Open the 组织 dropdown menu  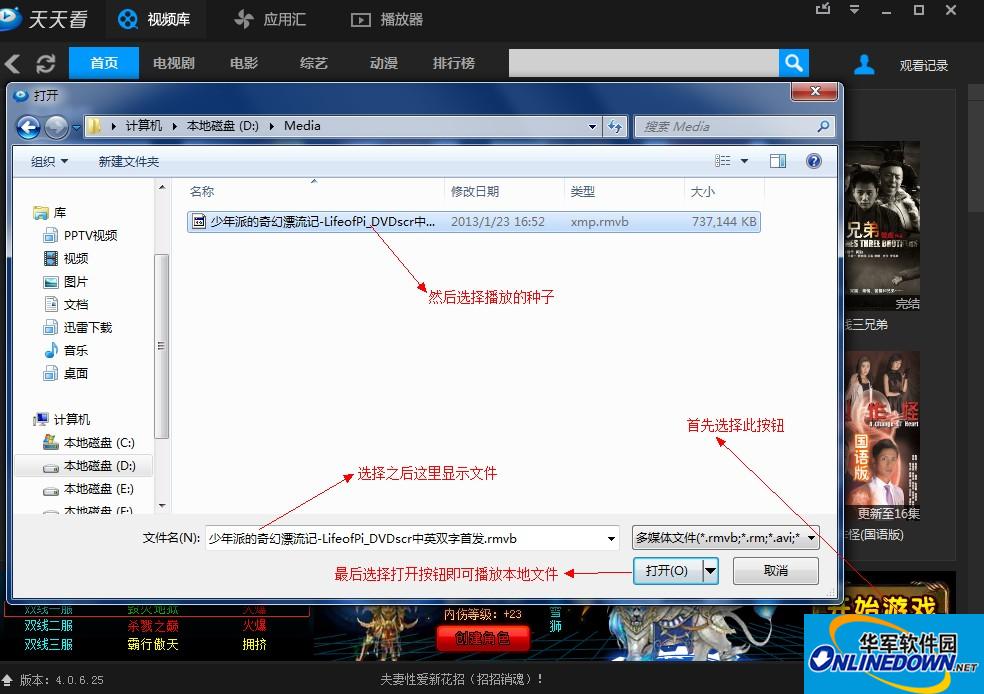47,160
